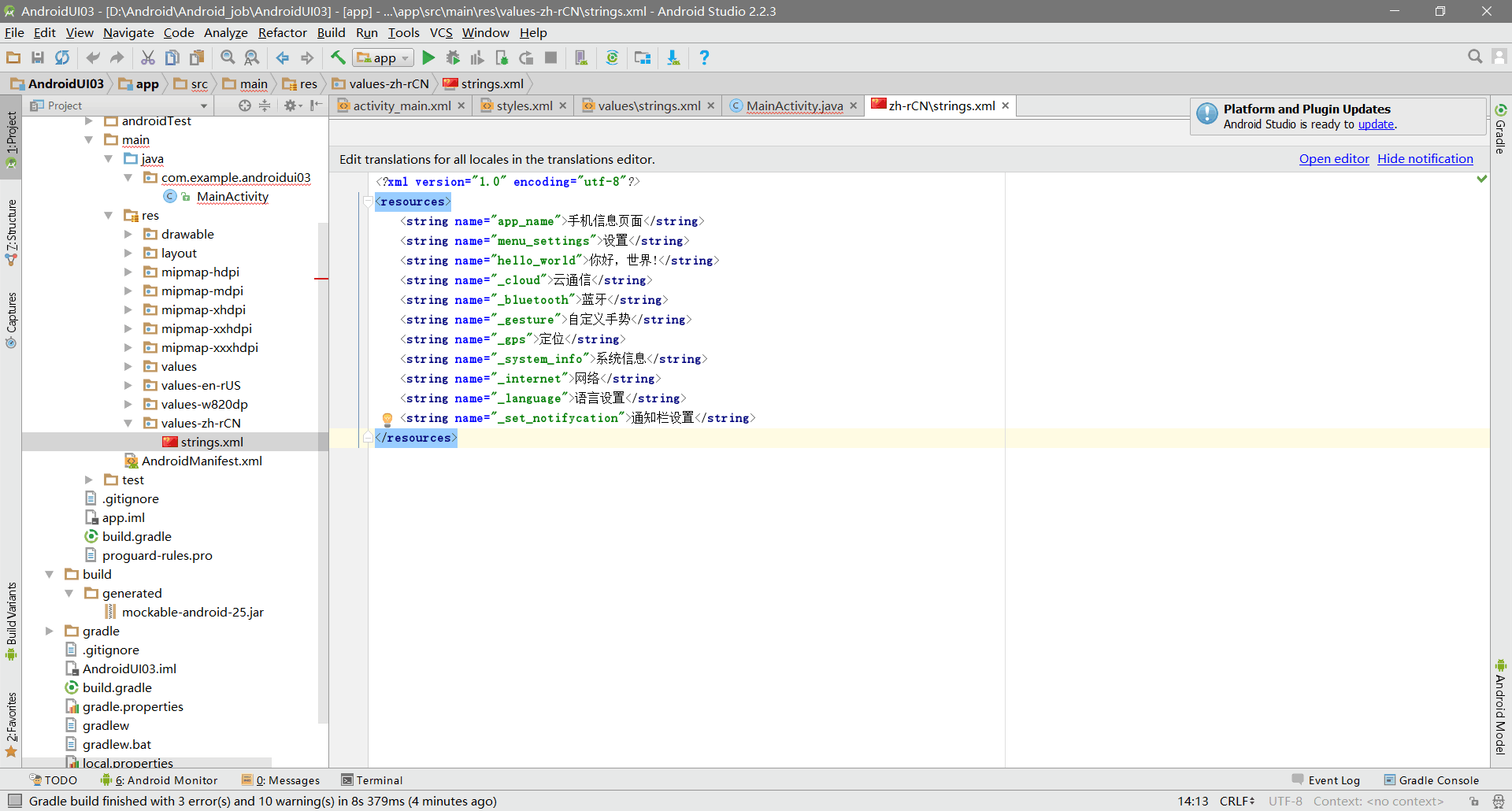Click the Sync Project with Gradle Files icon
The image size is (1512, 811).
point(612,57)
